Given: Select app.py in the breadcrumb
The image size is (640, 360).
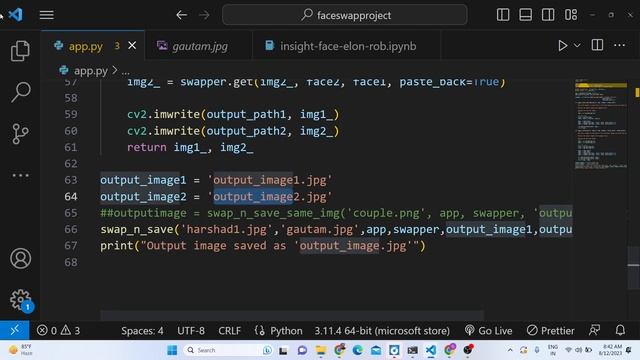Looking at the screenshot, I should tap(90, 71).
